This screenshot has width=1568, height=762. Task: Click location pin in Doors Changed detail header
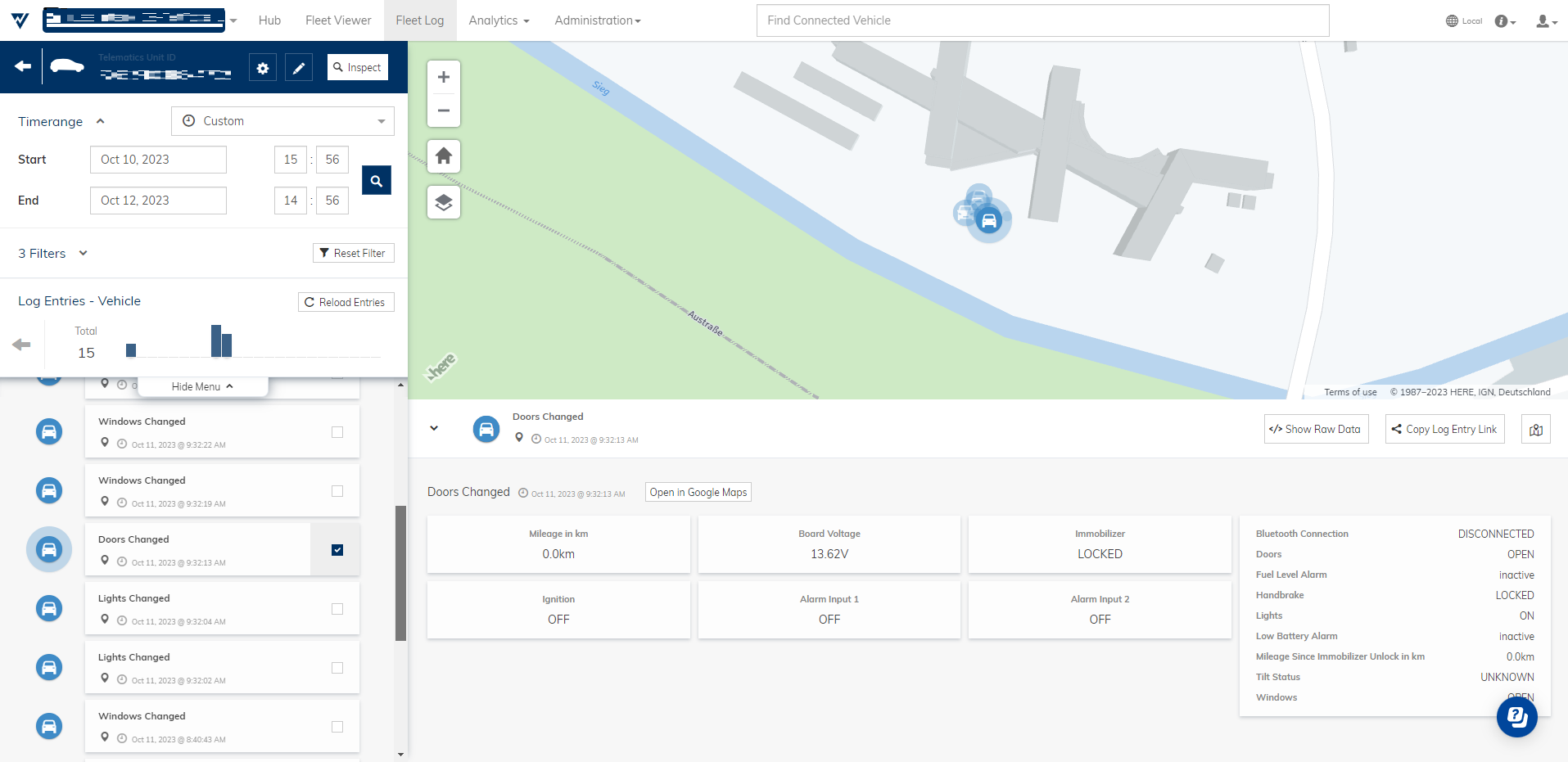tap(519, 438)
